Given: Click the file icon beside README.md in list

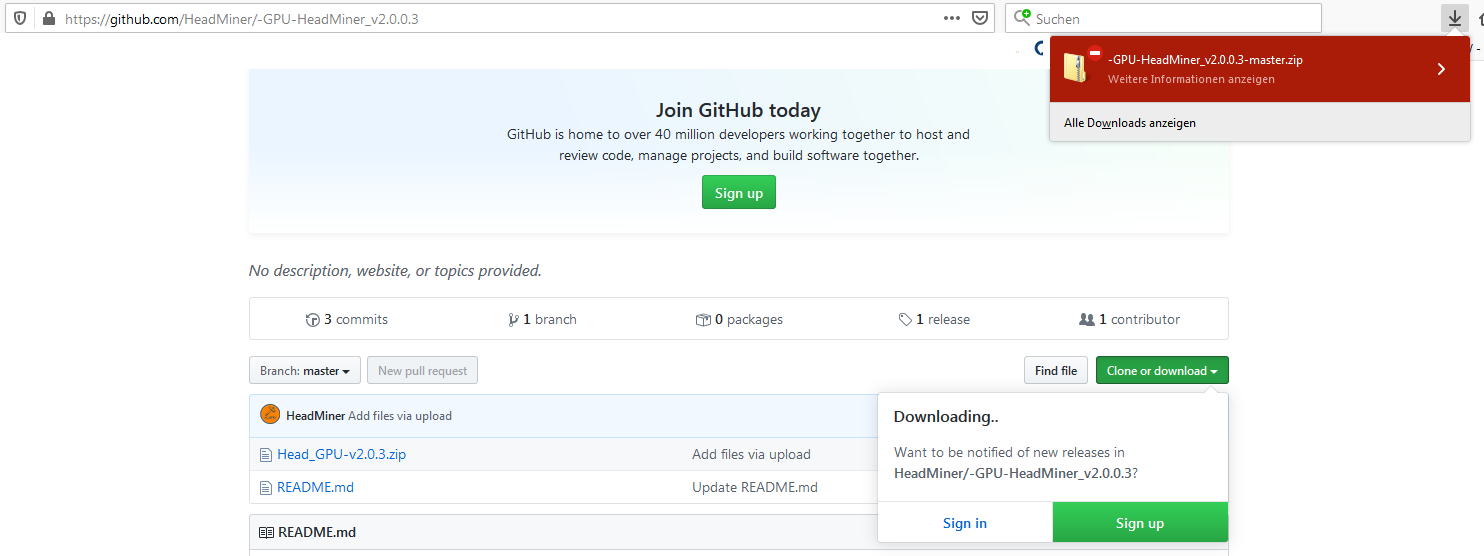Looking at the screenshot, I should [x=266, y=488].
